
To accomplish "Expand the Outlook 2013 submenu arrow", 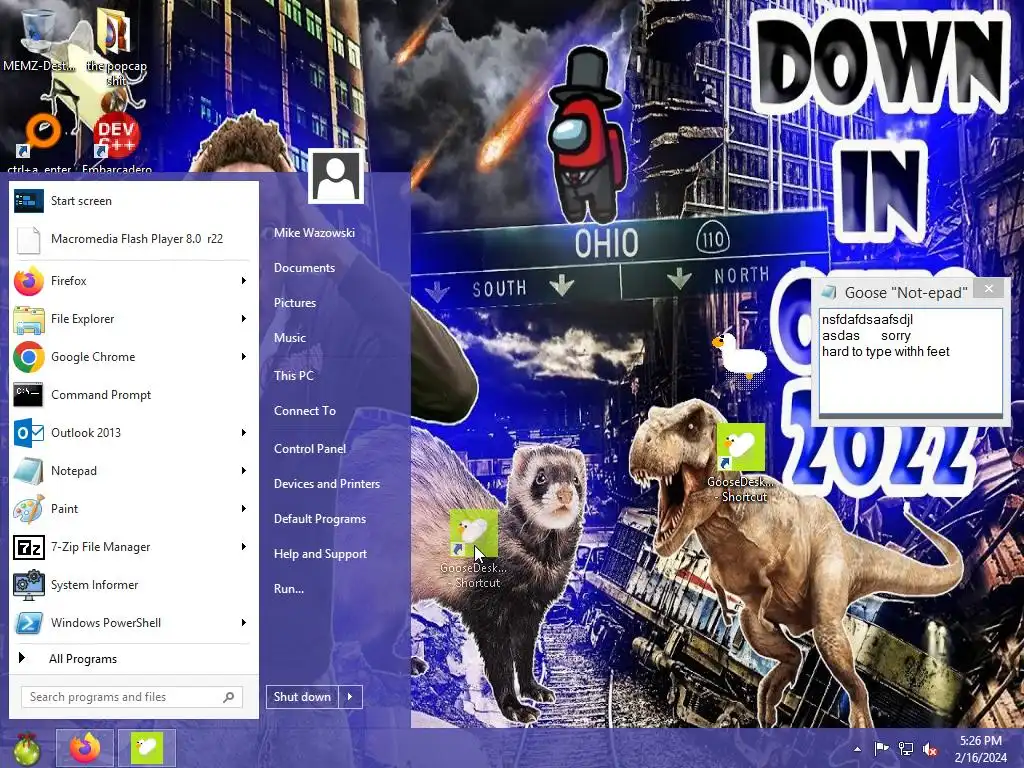I will [244, 432].
